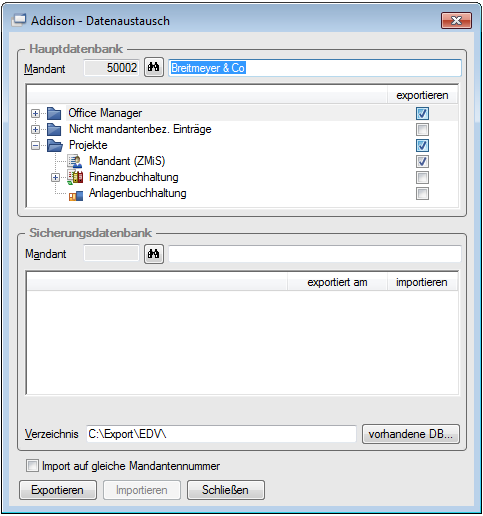Click the greyed-out Importieren button
The width and height of the screenshot is (483, 516).
[x=142, y=490]
